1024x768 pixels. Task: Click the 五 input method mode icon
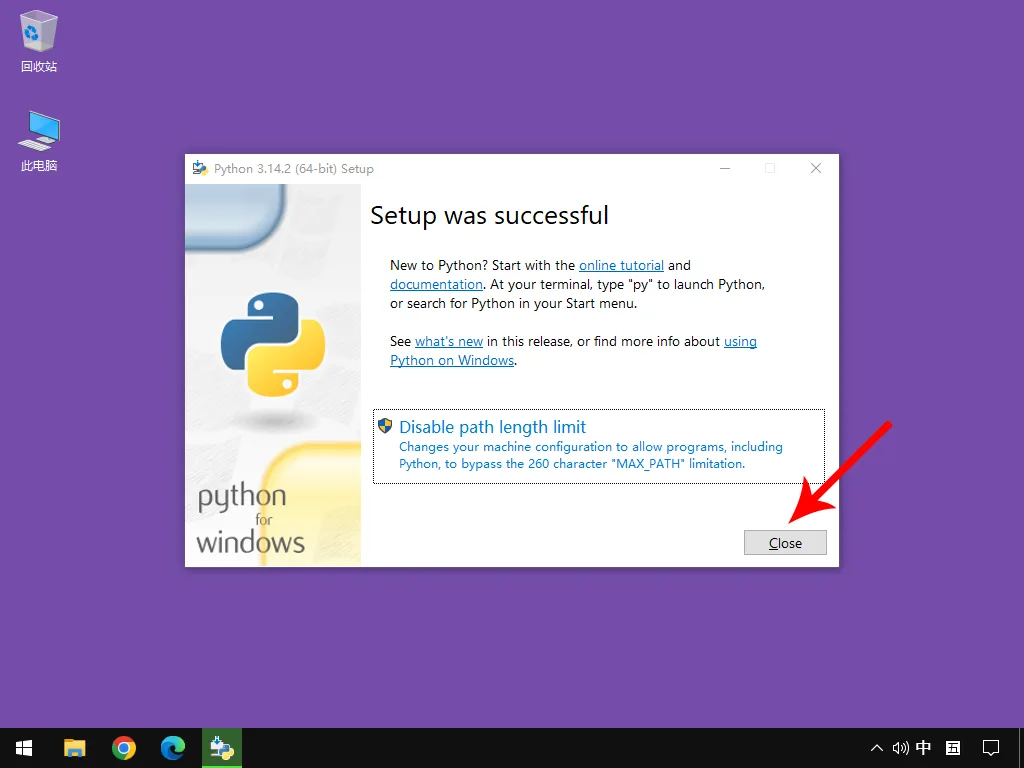click(953, 748)
